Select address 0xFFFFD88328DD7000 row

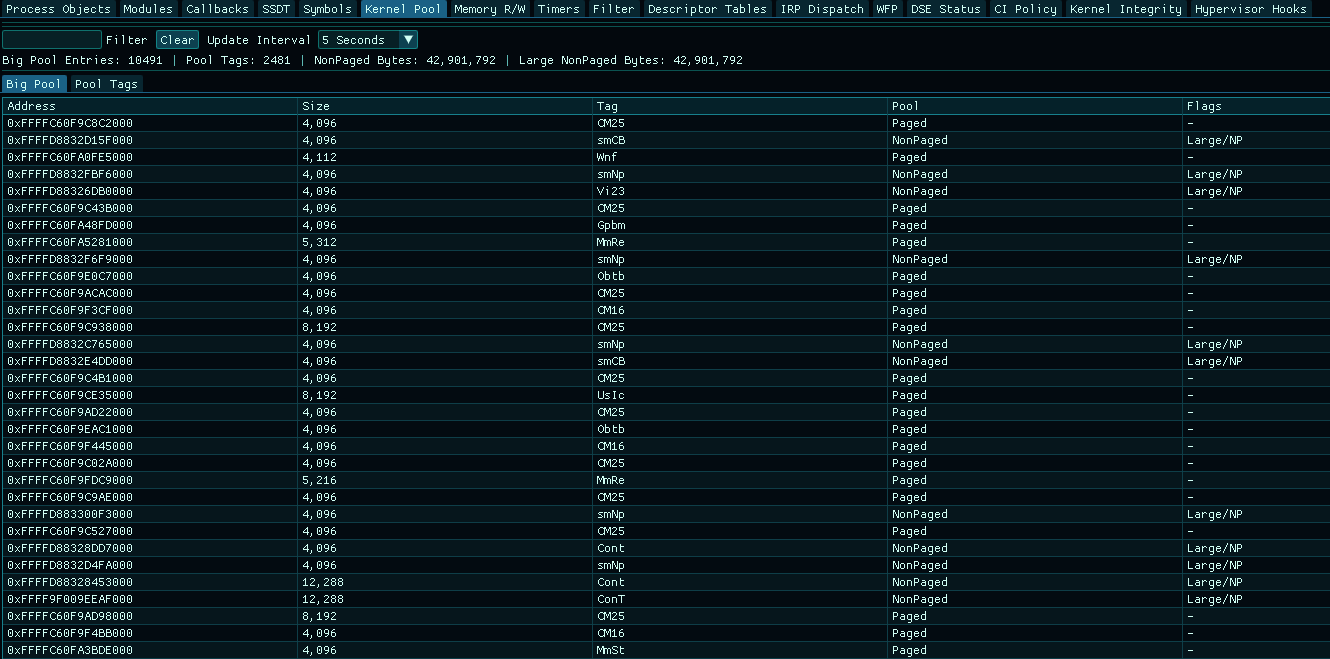click(x=666, y=548)
